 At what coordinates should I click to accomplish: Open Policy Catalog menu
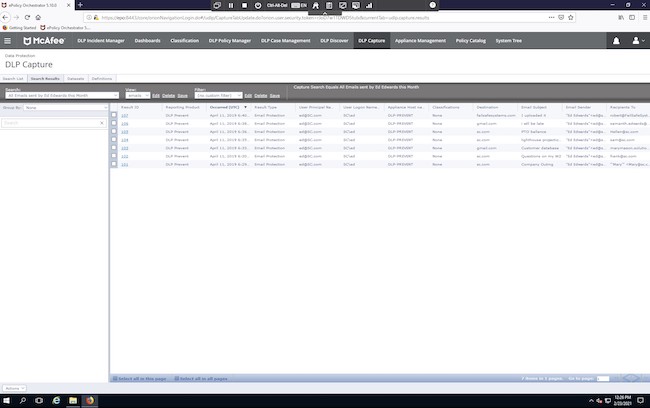click(471, 41)
